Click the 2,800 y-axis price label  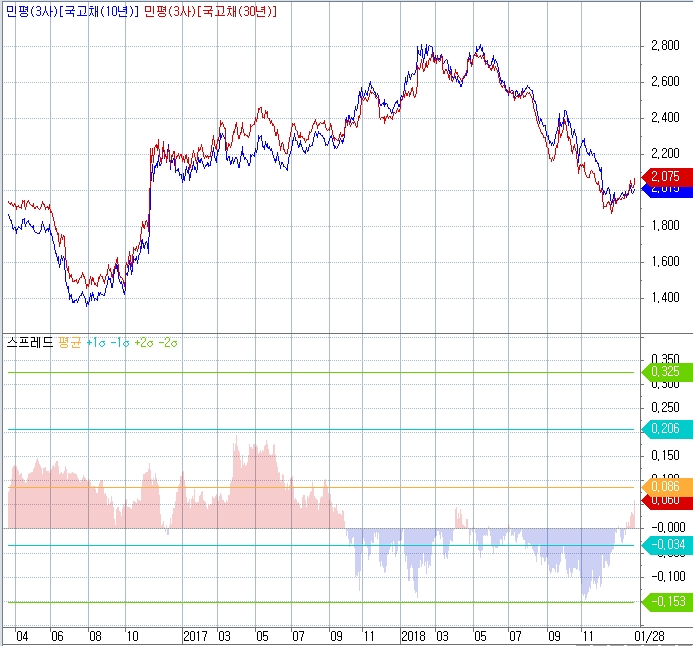point(664,45)
